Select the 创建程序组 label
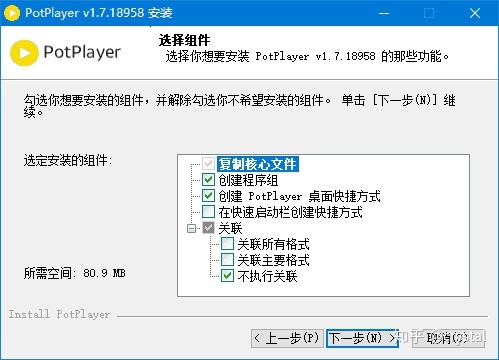This screenshot has width=499, height=360. [x=248, y=180]
